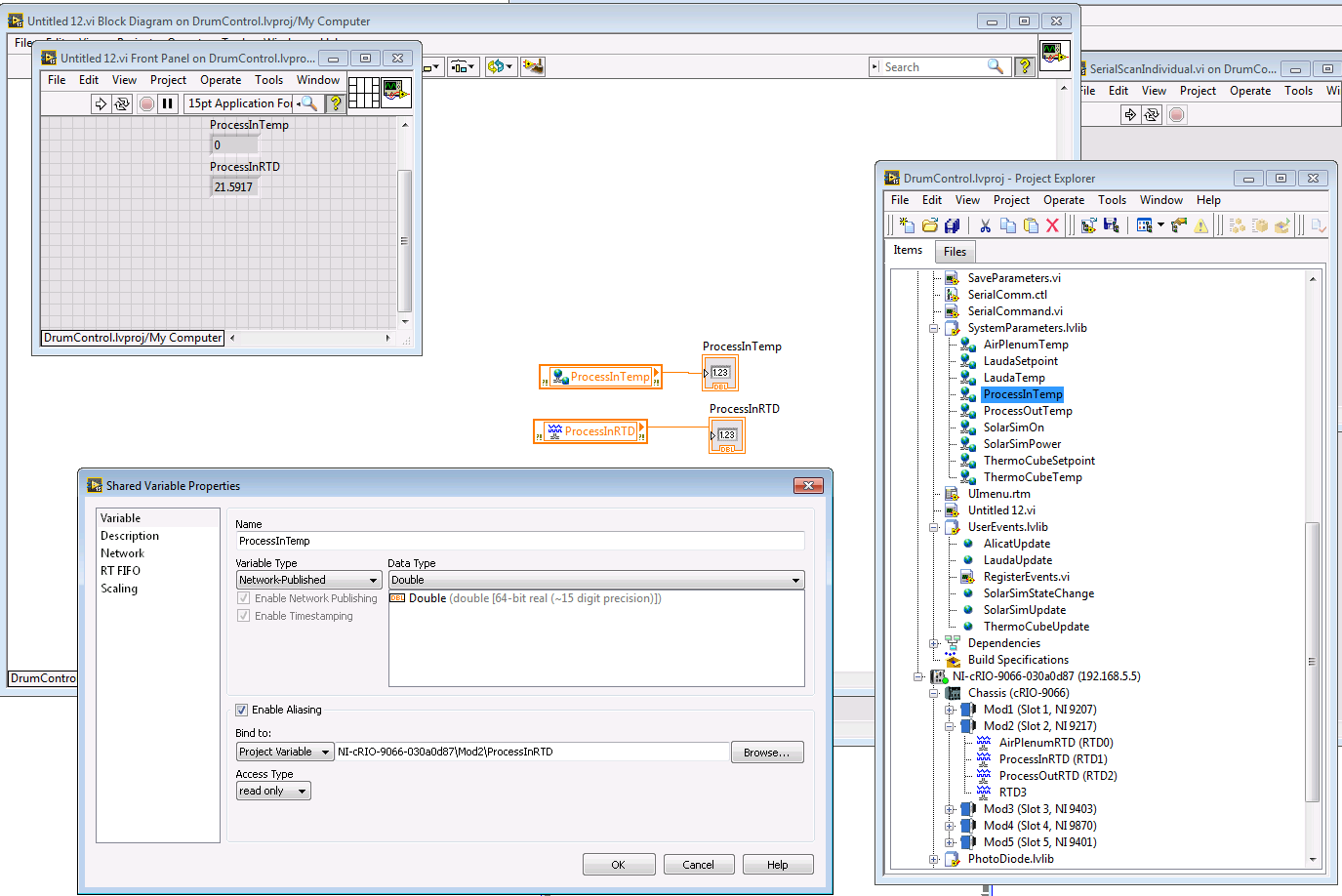Viewport: 1342px width, 896px height.
Task: Open Variable Type dropdown
Action: [x=308, y=580]
